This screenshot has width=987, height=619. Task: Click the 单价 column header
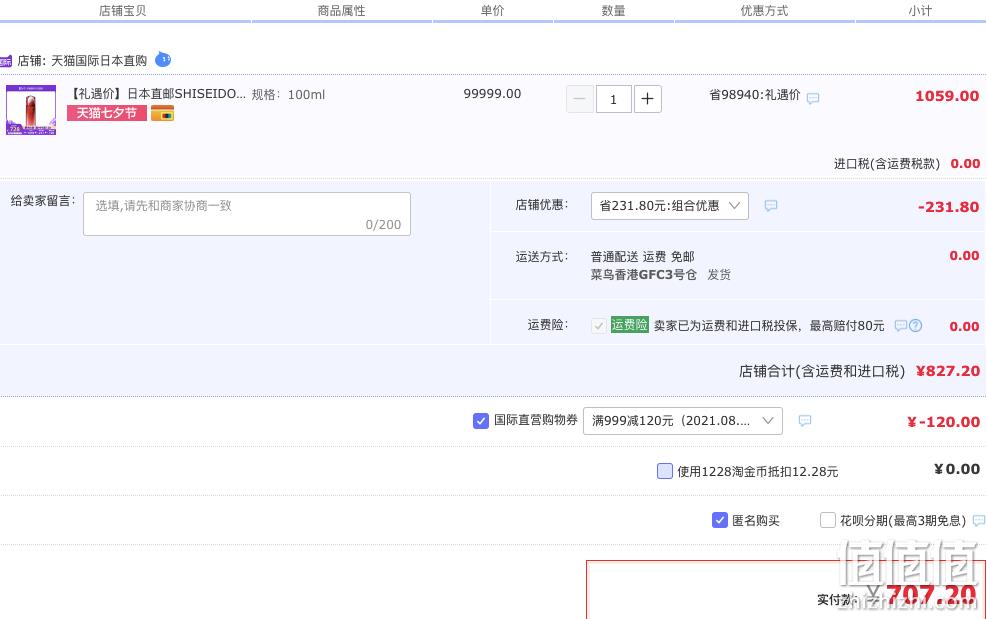492,11
